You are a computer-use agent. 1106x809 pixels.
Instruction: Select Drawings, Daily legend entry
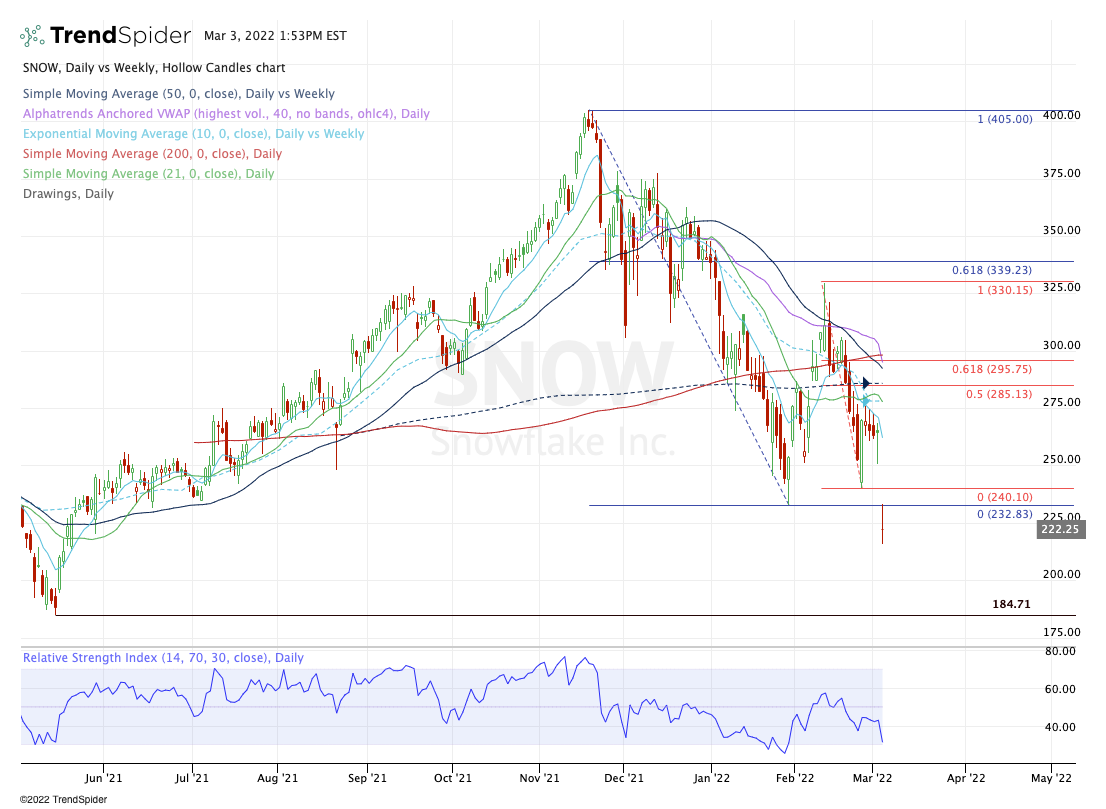[68, 193]
